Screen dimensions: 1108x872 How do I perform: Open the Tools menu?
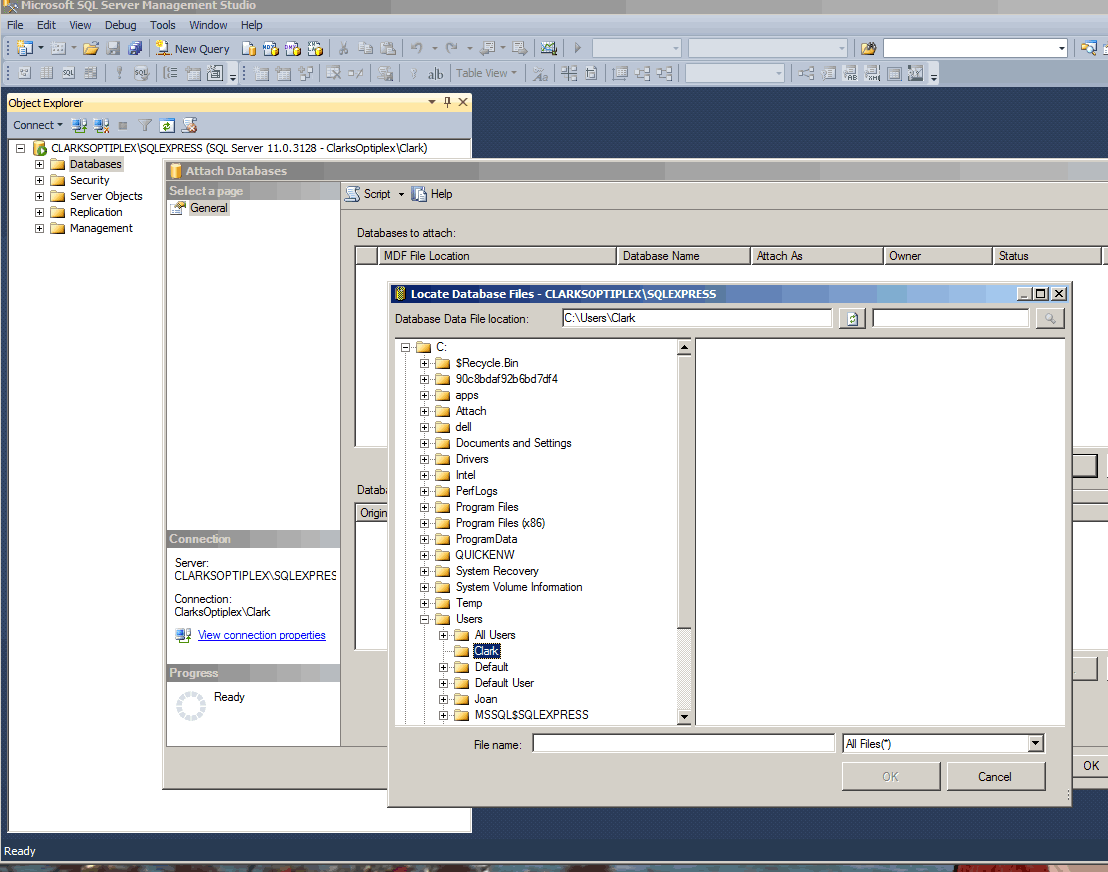pyautogui.click(x=162, y=25)
